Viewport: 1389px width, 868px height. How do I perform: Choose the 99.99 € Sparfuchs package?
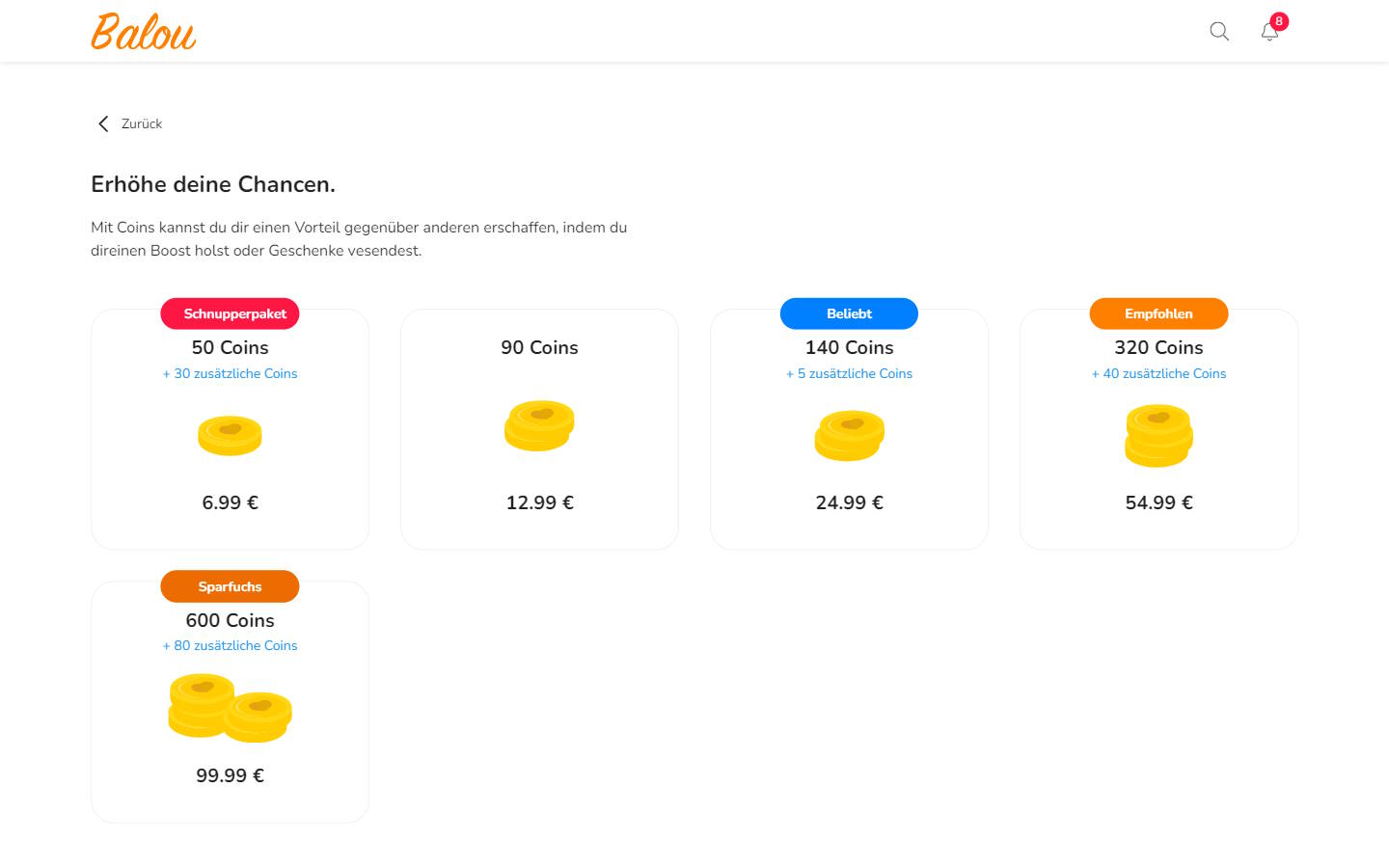[x=230, y=774]
